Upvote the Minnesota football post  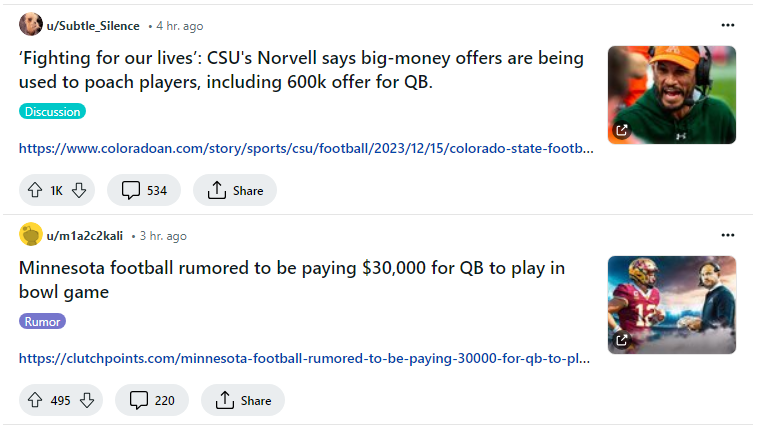tap(35, 400)
